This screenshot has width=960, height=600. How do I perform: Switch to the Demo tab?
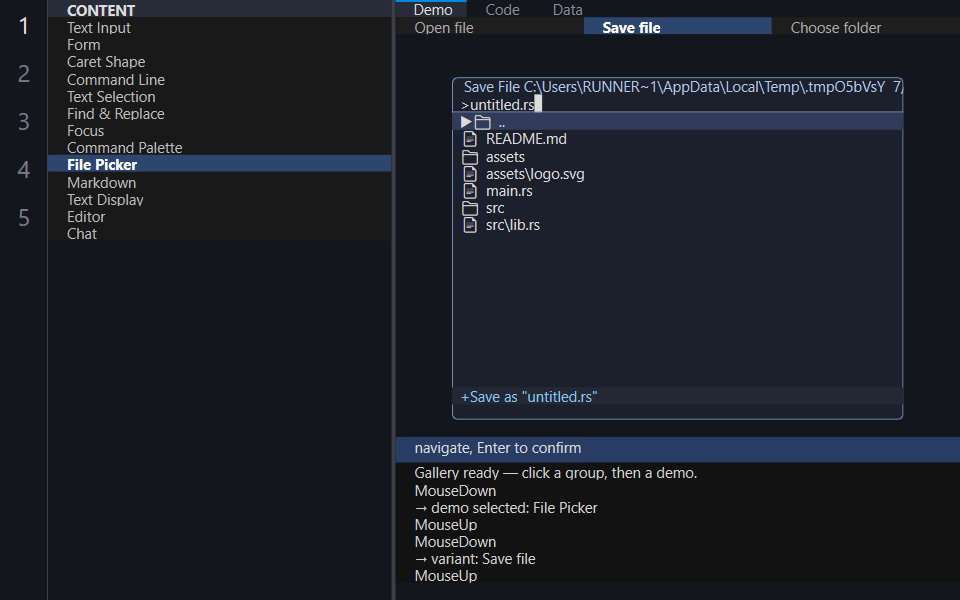pos(433,9)
